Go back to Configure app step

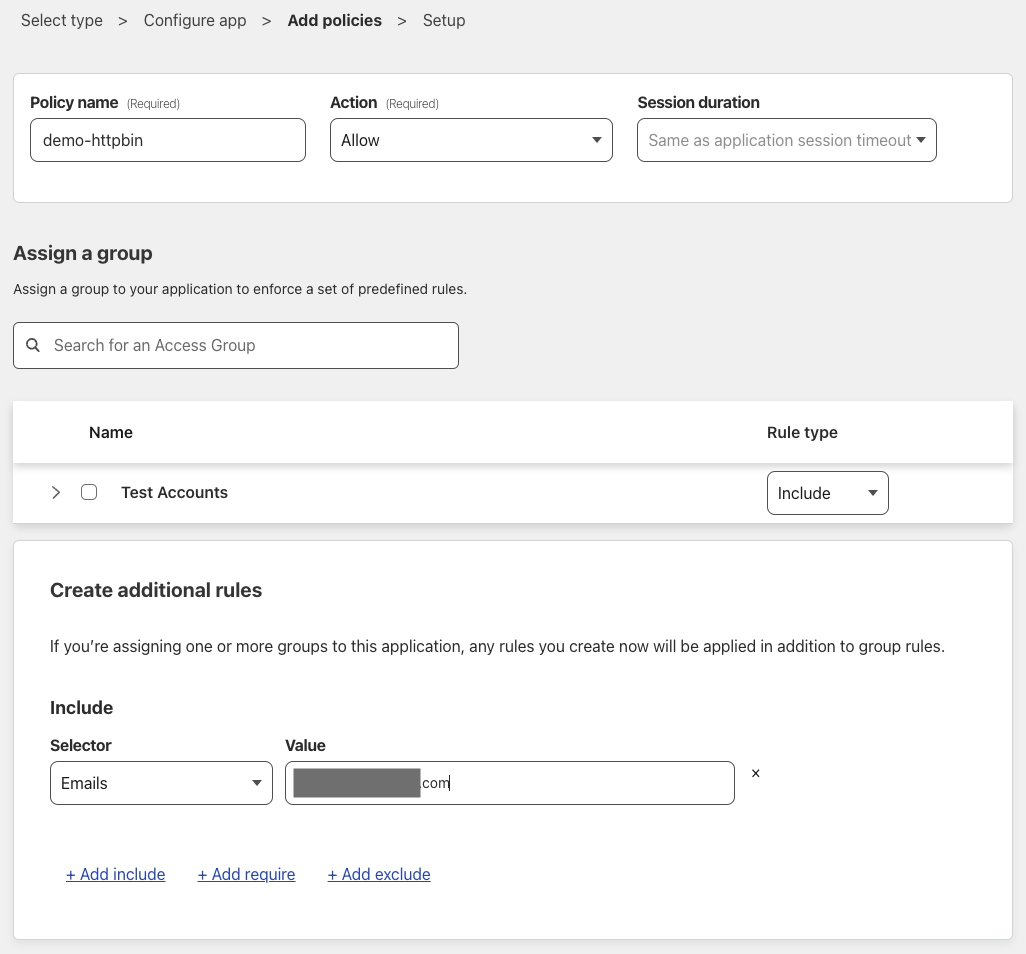point(195,20)
